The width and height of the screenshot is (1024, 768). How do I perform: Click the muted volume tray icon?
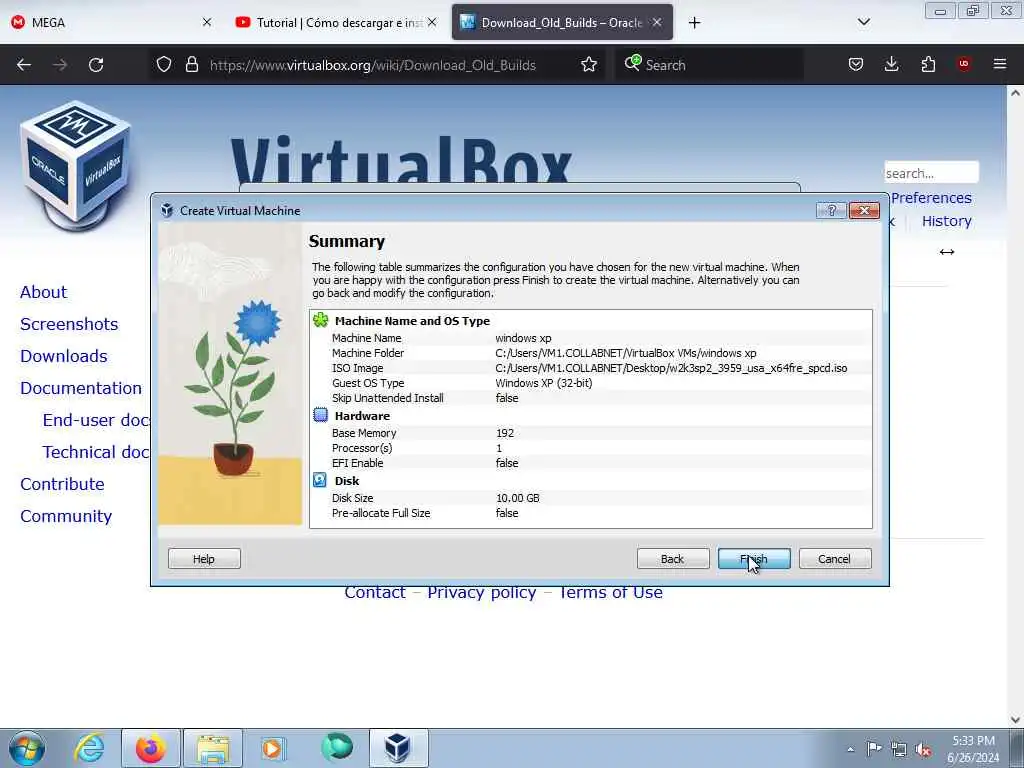tap(923, 749)
